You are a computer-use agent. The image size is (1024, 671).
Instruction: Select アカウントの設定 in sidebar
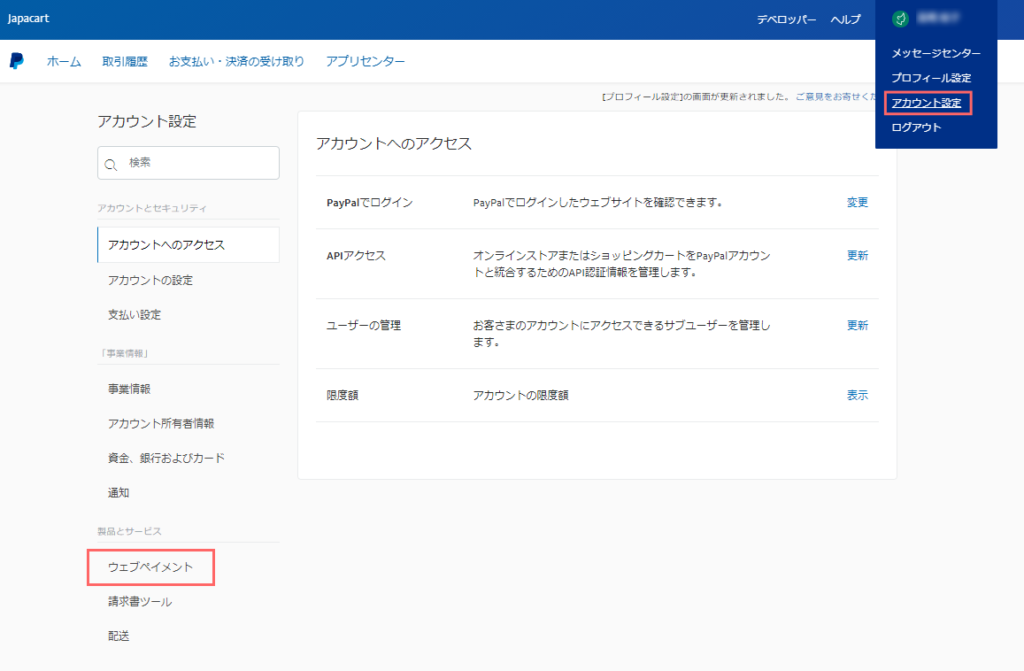point(150,280)
